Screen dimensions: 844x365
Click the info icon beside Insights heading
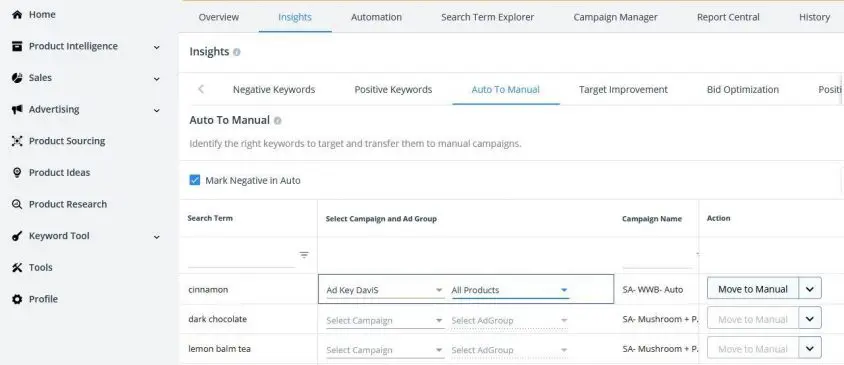(x=237, y=52)
